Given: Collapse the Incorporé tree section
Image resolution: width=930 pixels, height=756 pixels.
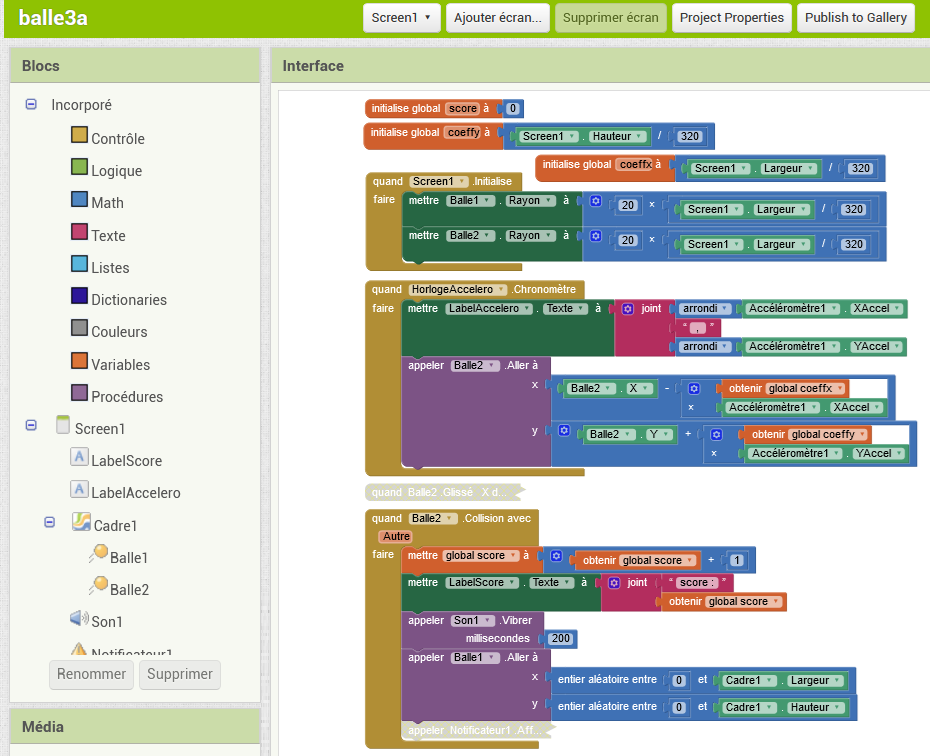Looking at the screenshot, I should tap(31, 104).
